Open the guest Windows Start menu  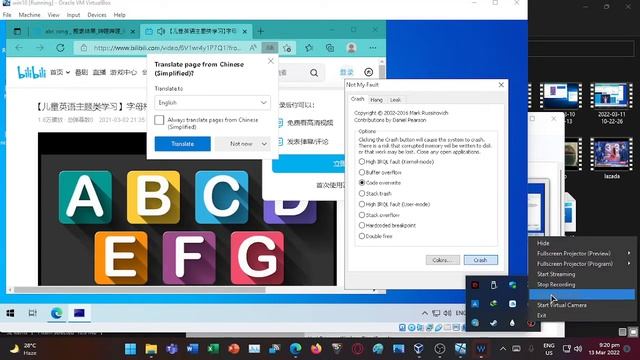10,313
